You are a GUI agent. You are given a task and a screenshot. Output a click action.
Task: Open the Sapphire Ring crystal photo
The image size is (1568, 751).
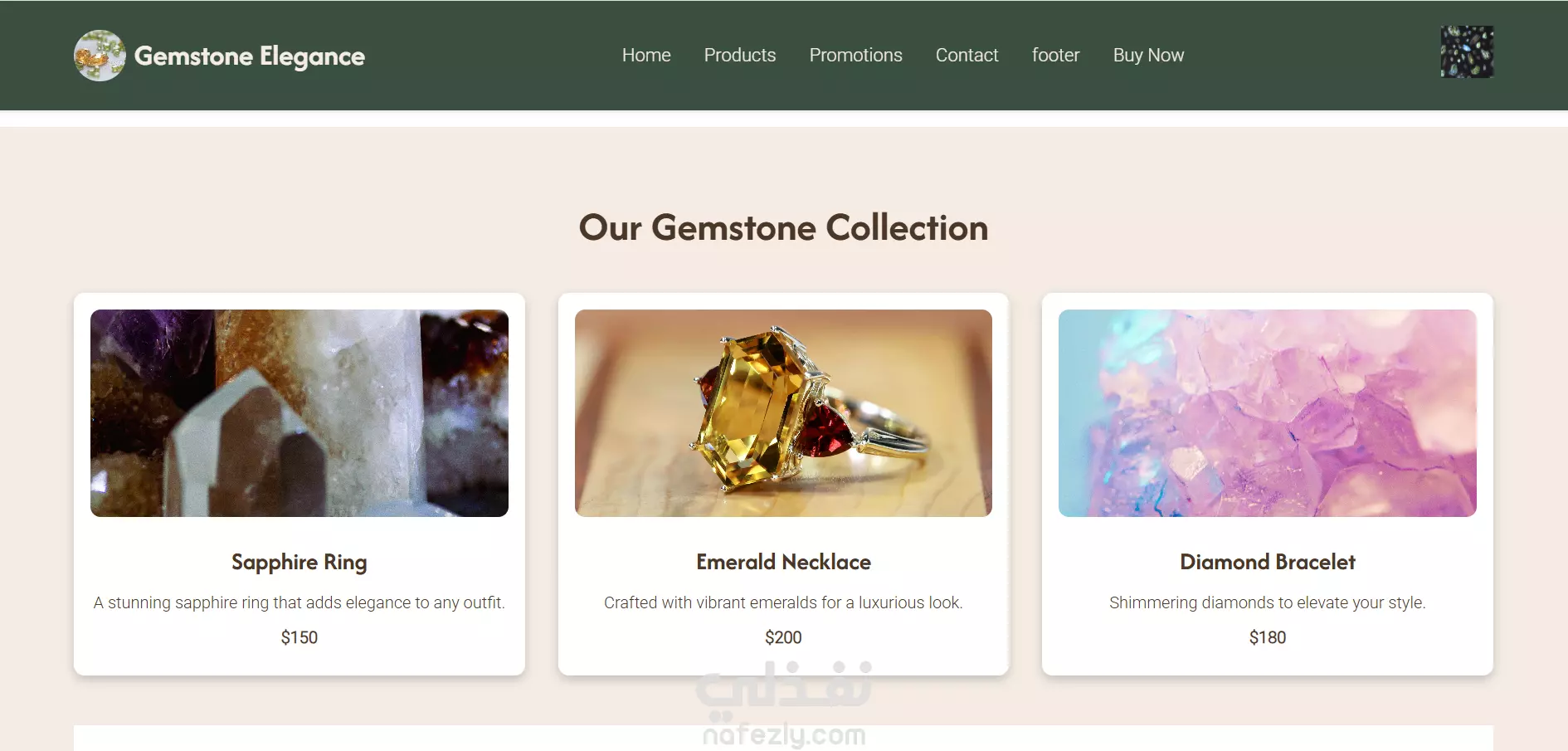[299, 413]
